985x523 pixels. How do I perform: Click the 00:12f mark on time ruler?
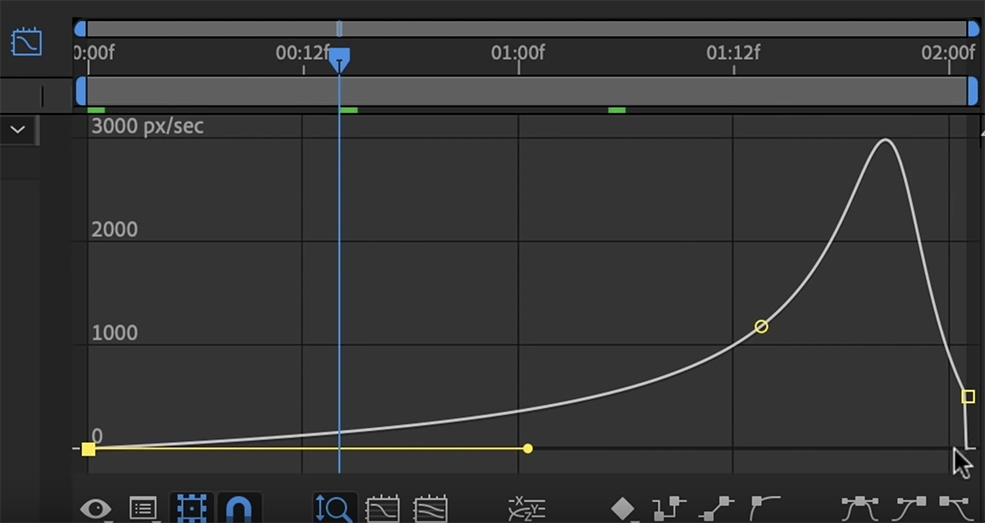click(303, 53)
